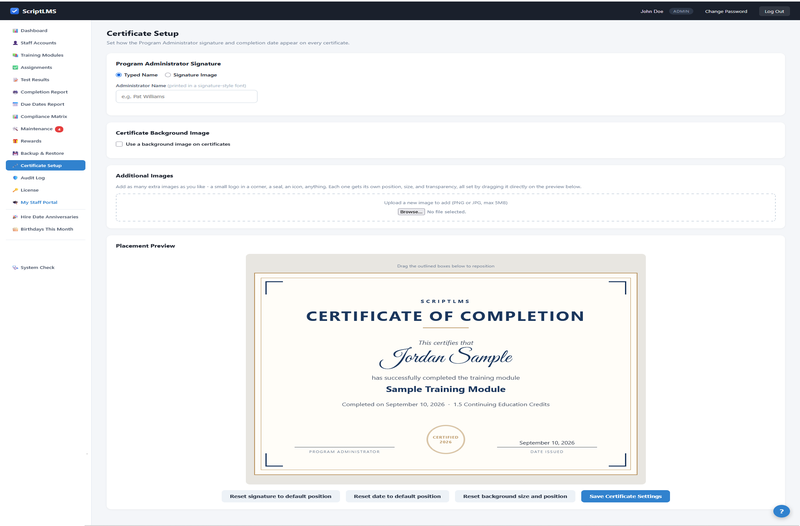
Task: Open the Audit Log page
Action: (45, 178)
